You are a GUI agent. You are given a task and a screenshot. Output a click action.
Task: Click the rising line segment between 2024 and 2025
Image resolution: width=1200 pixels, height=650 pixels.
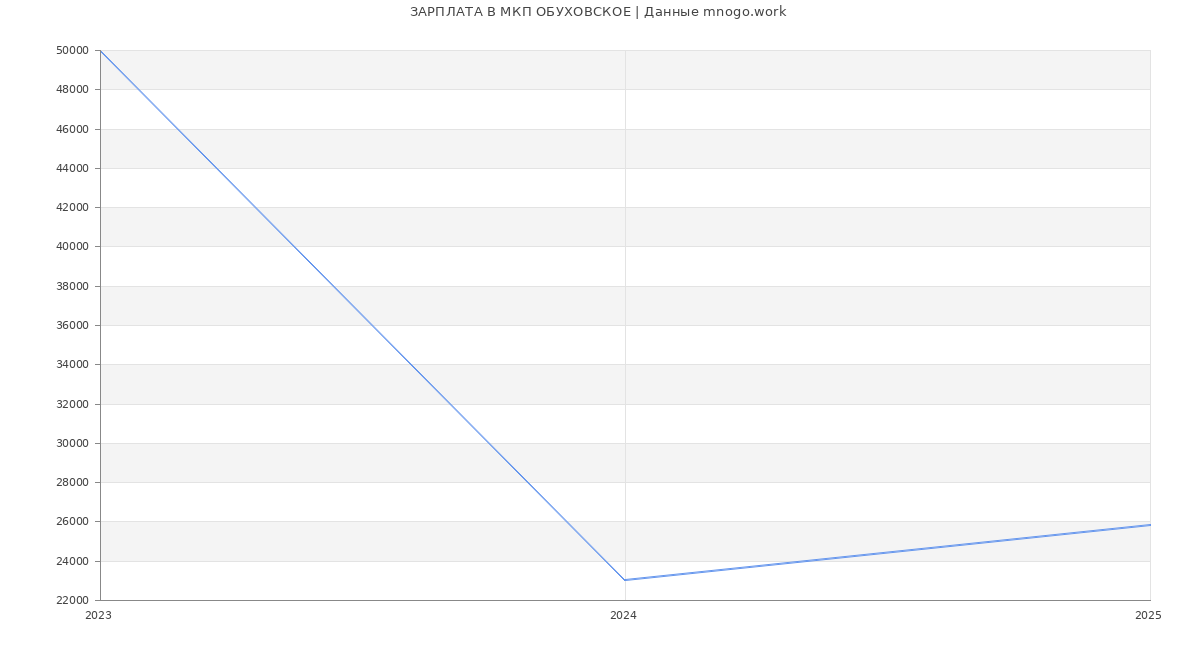click(888, 552)
